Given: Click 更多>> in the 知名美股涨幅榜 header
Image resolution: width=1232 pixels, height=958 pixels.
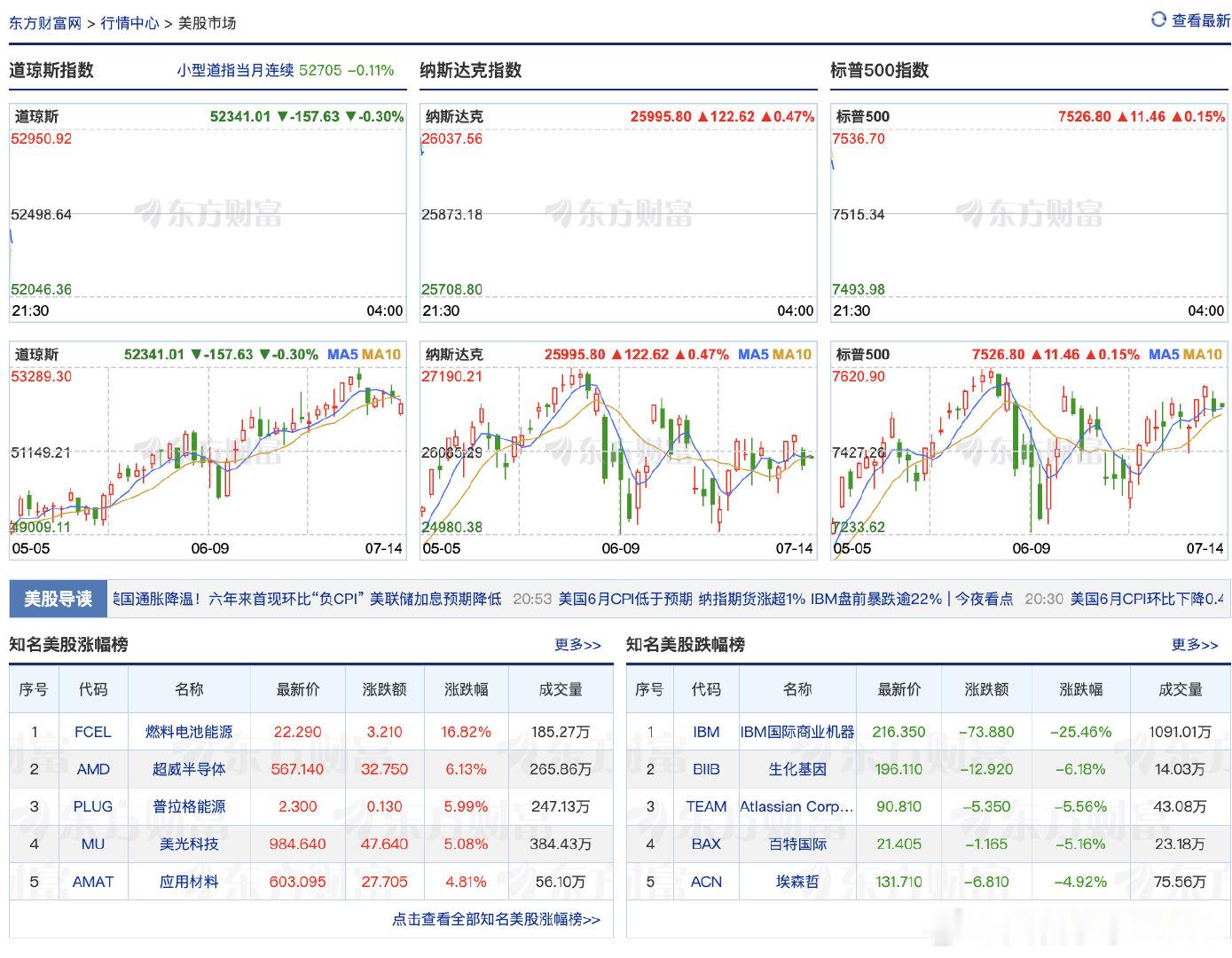Looking at the screenshot, I should point(577,645).
